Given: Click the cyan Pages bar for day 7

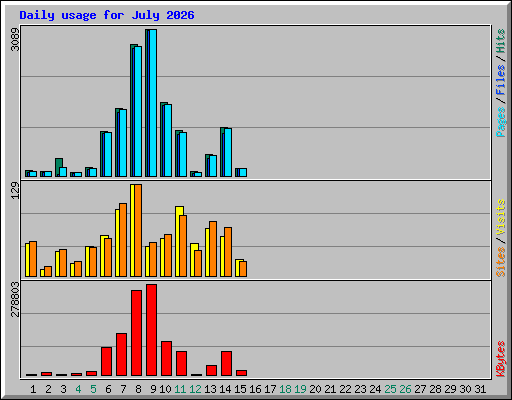Looking at the screenshot, I should (123, 143).
